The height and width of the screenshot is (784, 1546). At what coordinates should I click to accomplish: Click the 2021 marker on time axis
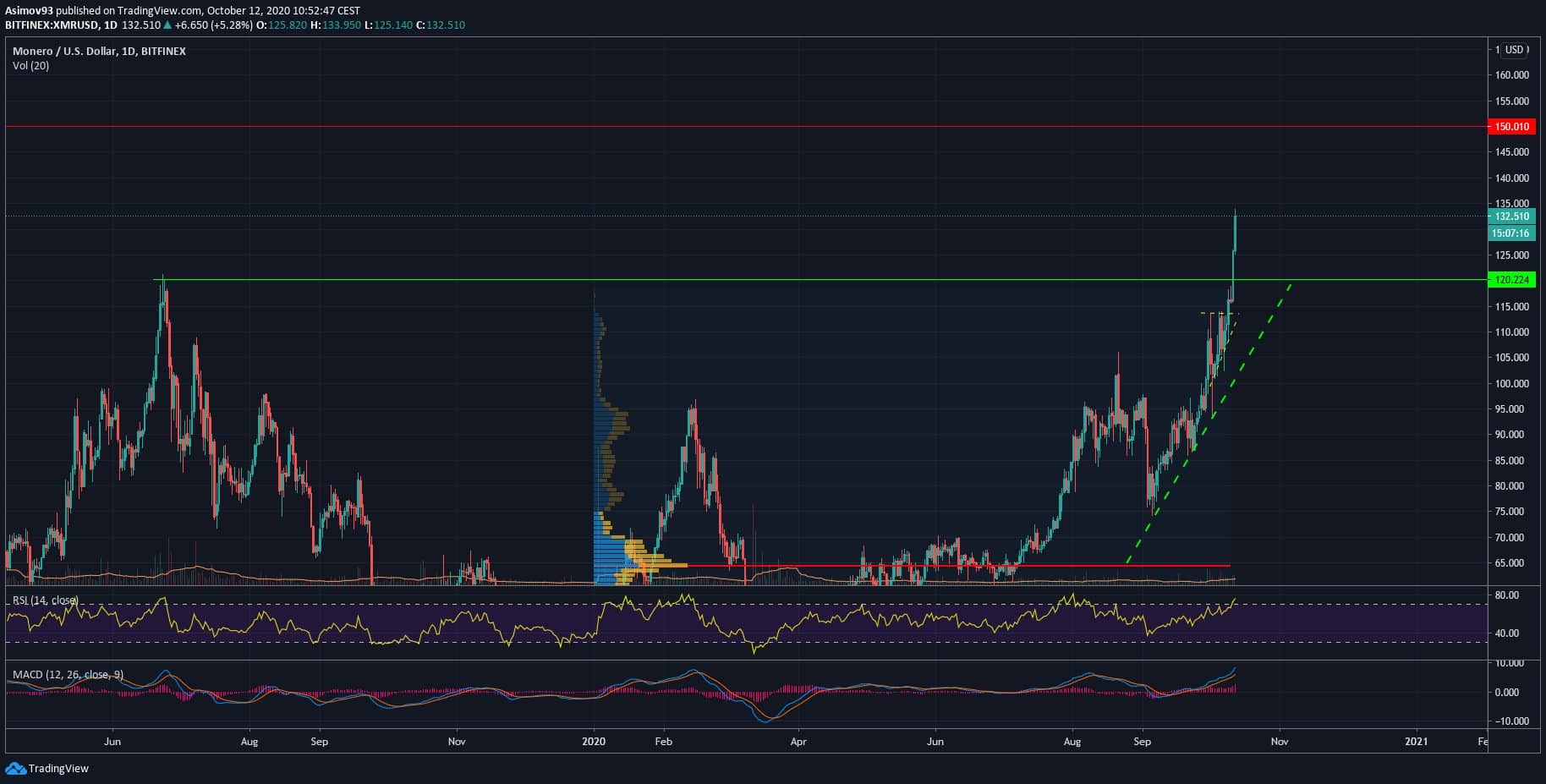tap(1416, 742)
